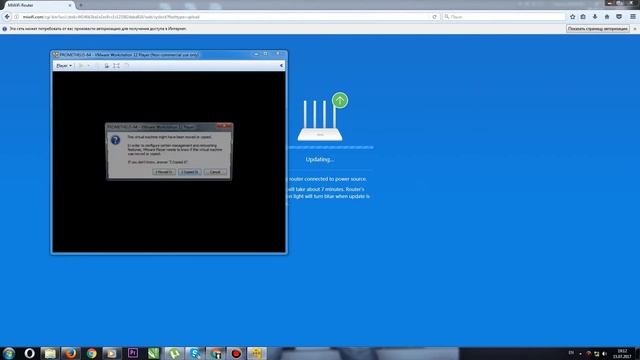Image resolution: width=640 pixels, height=360 pixels.
Task: Dismiss the captive portal notification bar
Action: [x=635, y=29]
